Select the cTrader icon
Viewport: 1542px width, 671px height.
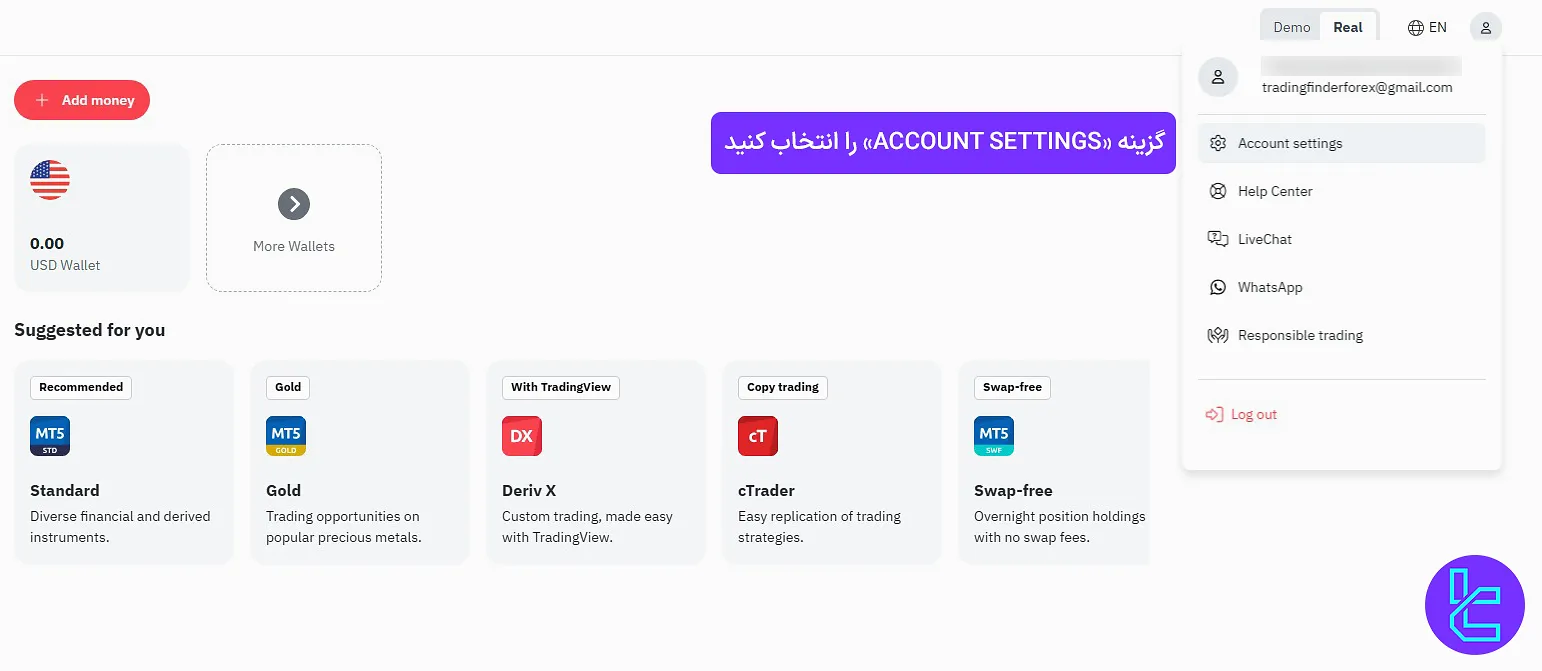coord(757,435)
